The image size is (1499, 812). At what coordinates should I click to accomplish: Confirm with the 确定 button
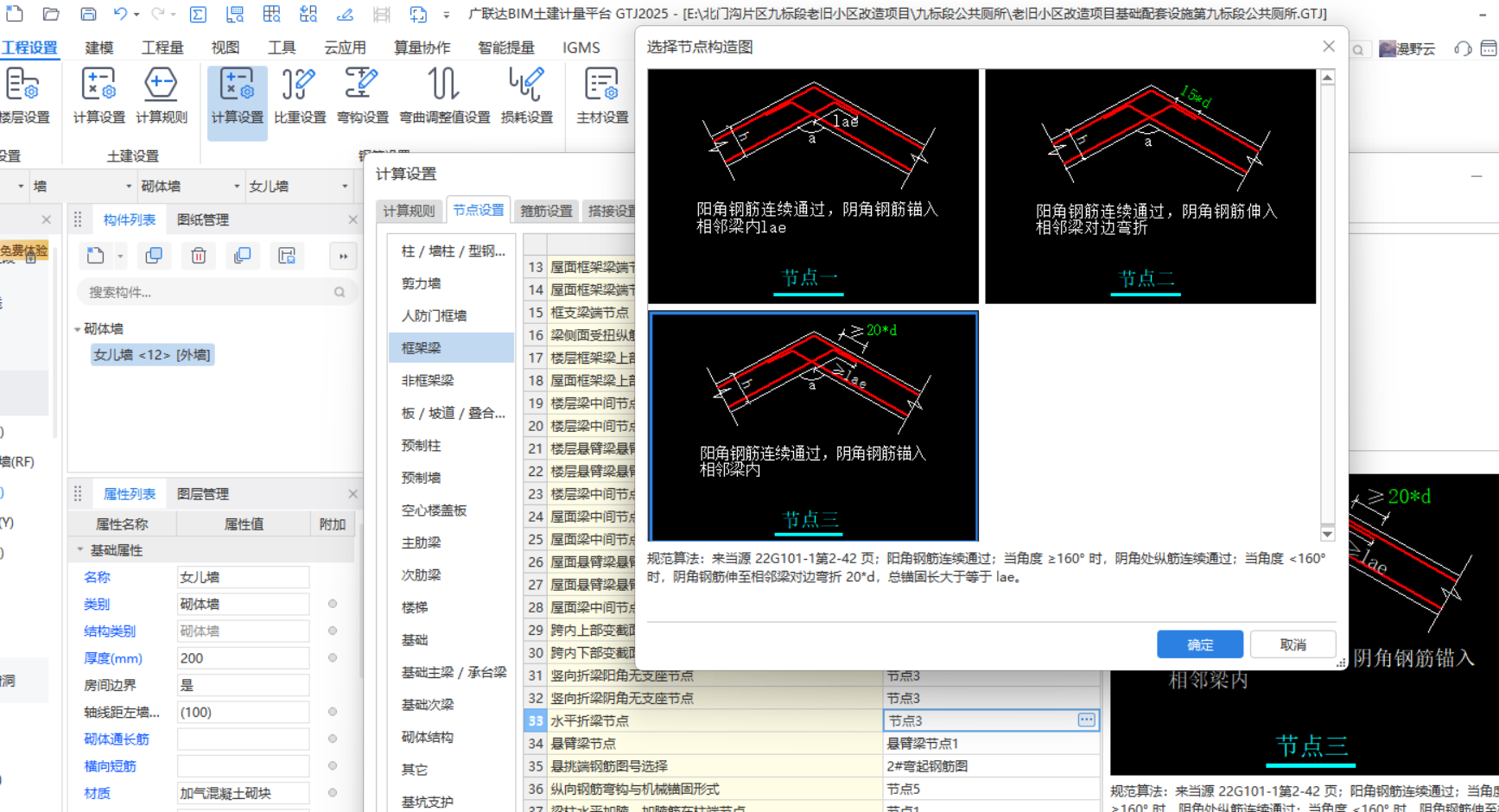1200,644
